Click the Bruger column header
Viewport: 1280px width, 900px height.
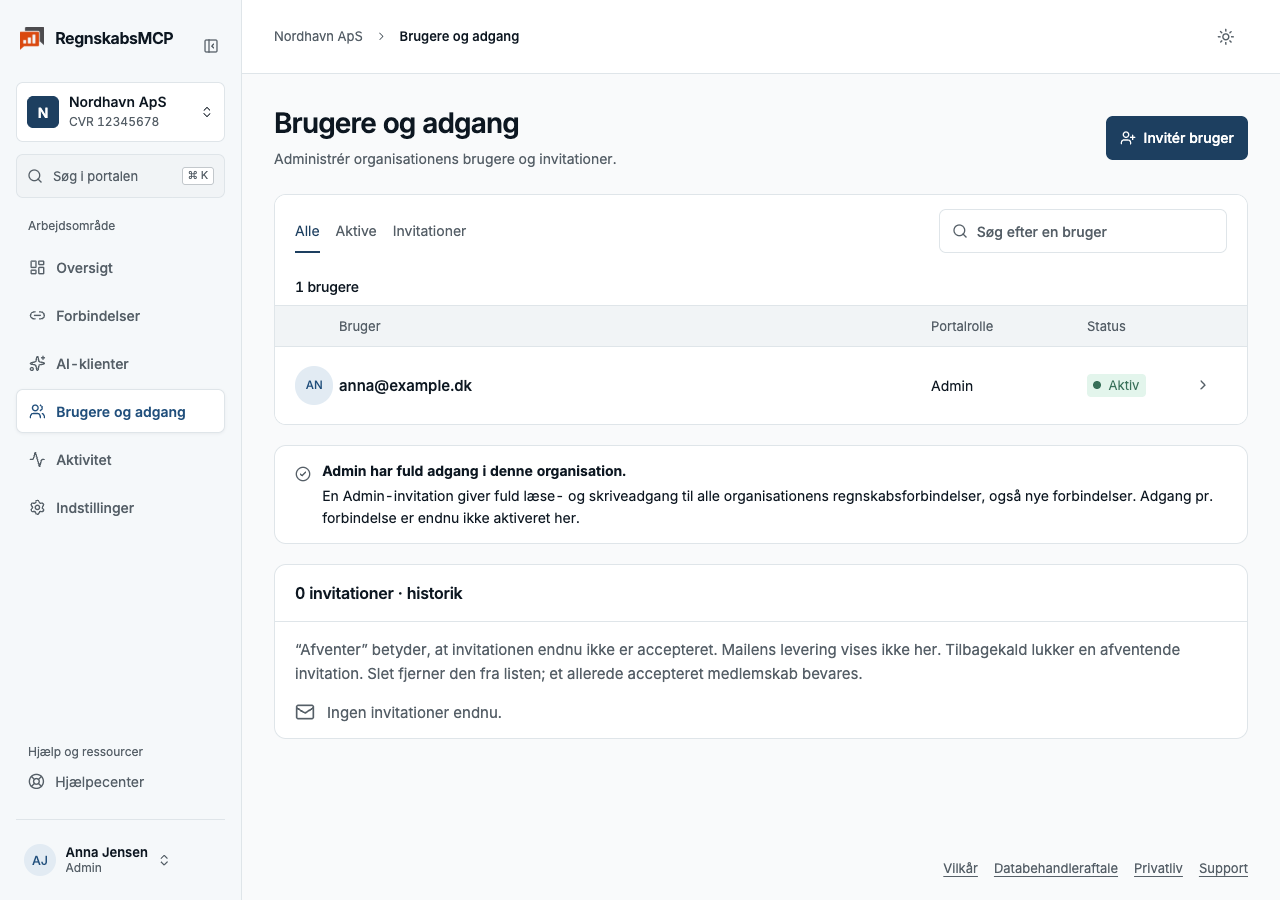click(360, 326)
